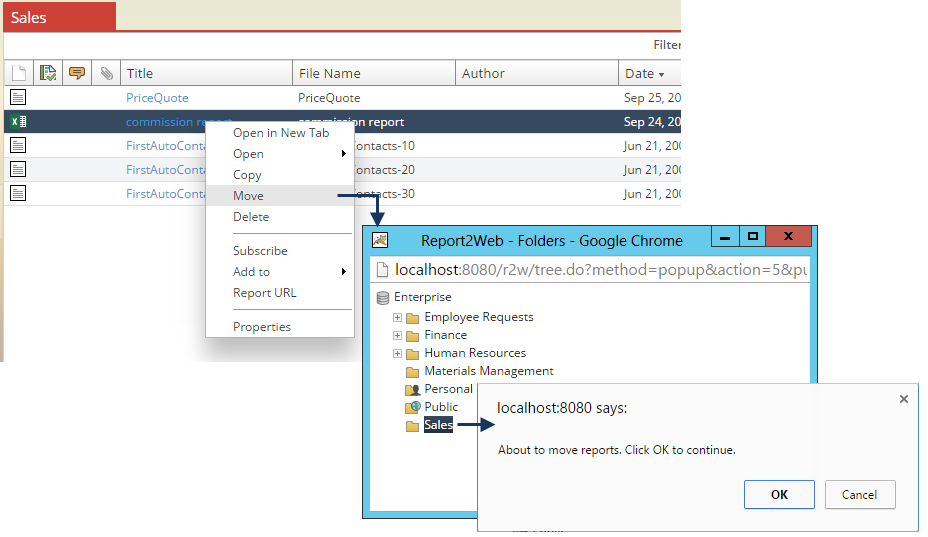Image resolution: width=928 pixels, height=537 pixels.
Task: Click the Enterprise database icon in tree
Action: [x=383, y=297]
